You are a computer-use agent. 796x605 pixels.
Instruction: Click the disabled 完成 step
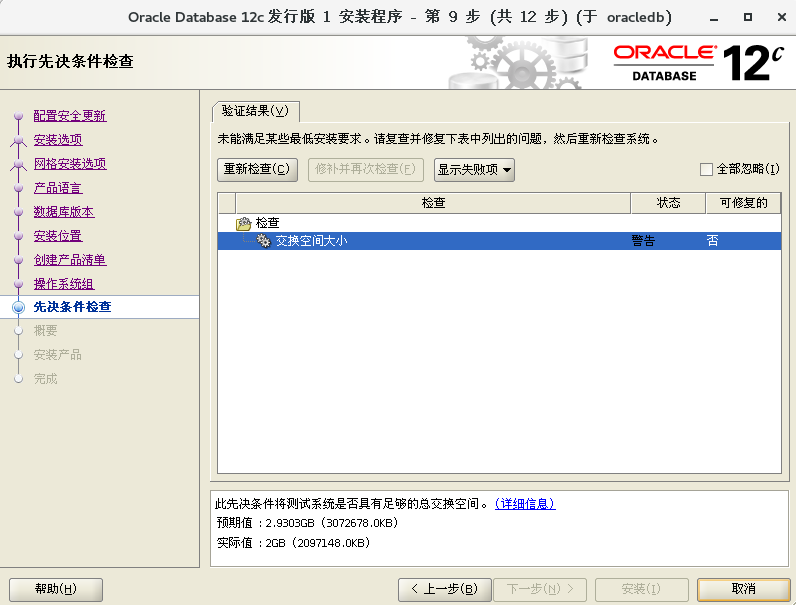tap(46, 379)
